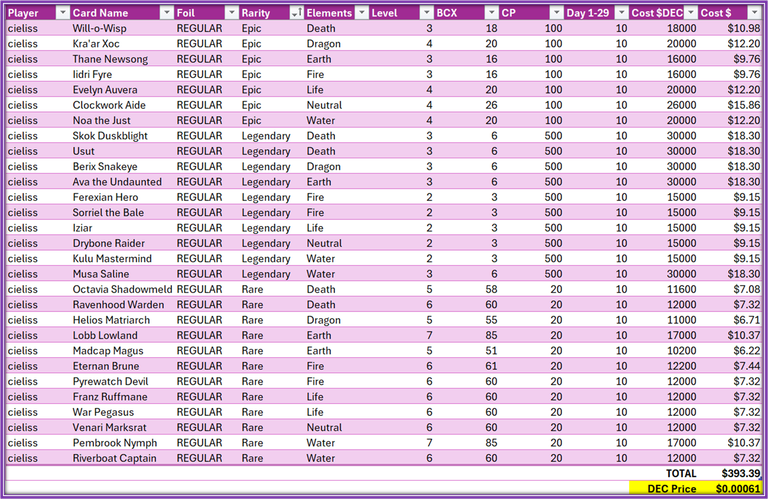Select the $0.00061 DEC price cell

click(x=730, y=488)
